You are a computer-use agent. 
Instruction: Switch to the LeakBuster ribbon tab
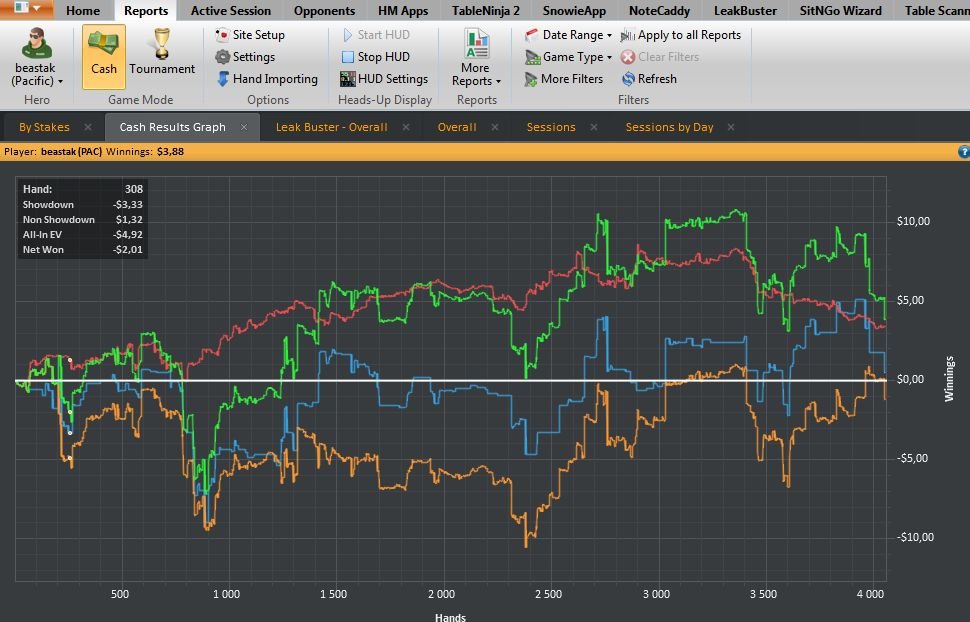[x=745, y=11]
